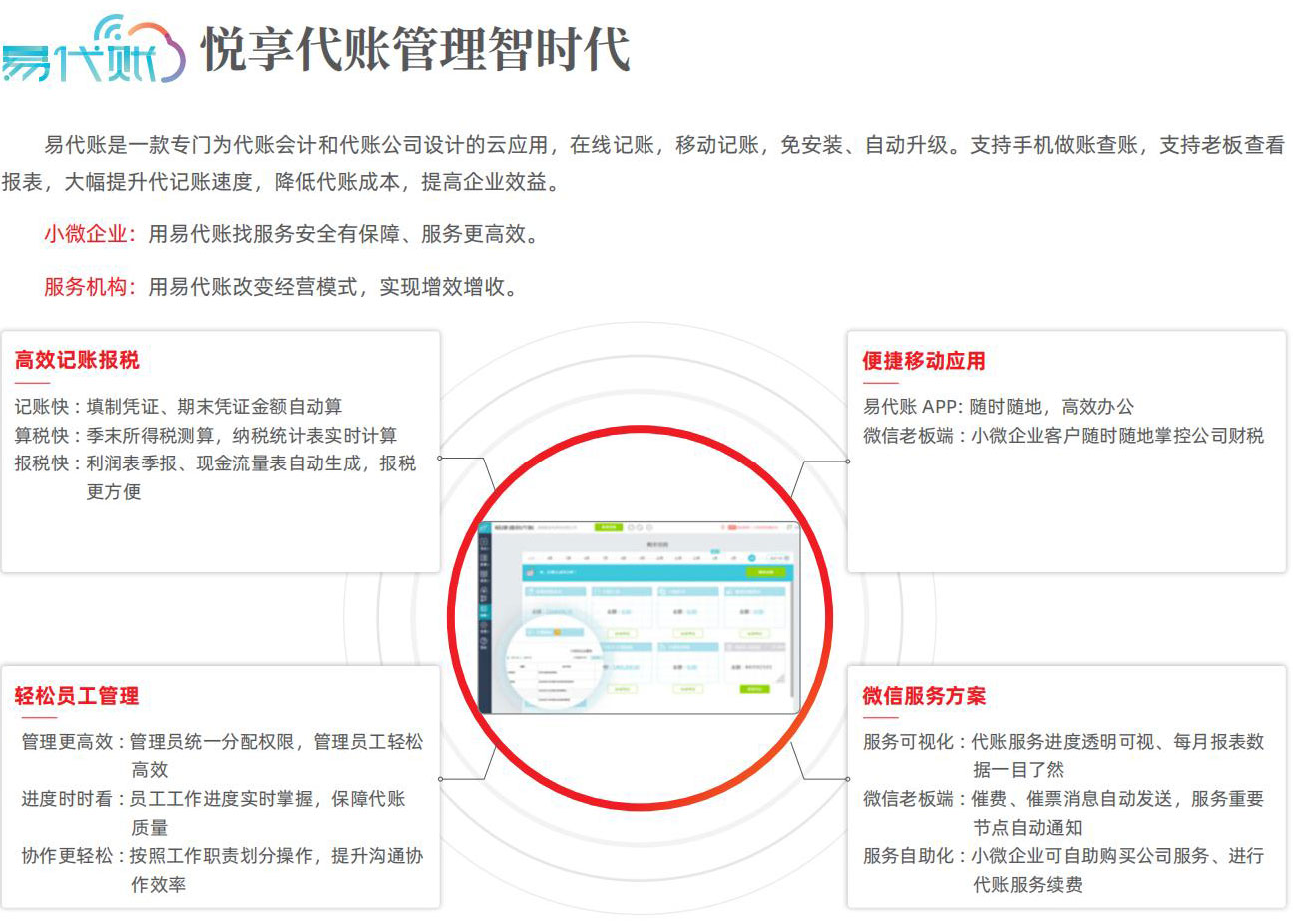Click the 服务自助化 line about 自助购买

pyautogui.click(x=1063, y=870)
